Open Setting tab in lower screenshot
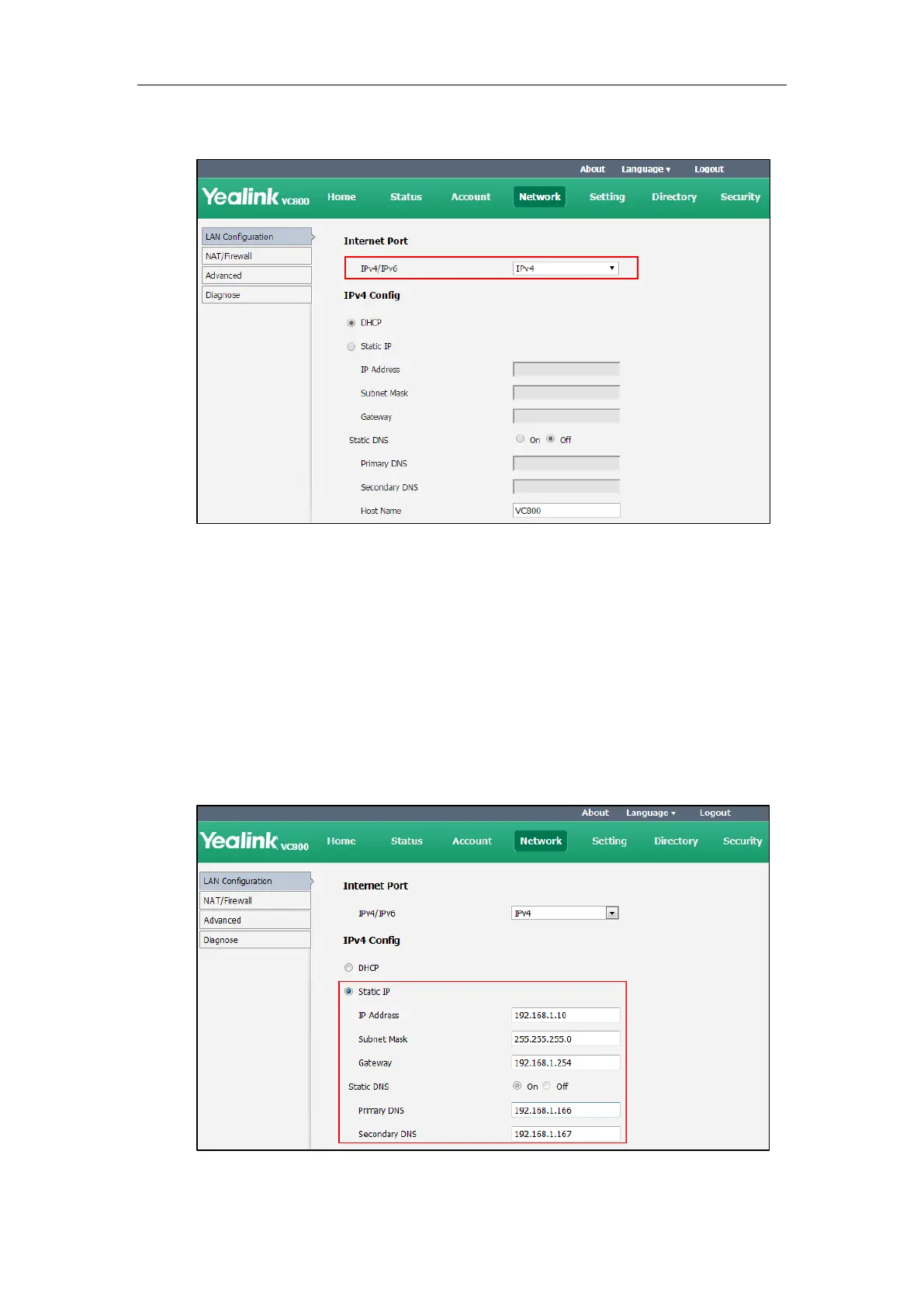This screenshot has height=1307, width=924. point(609,841)
